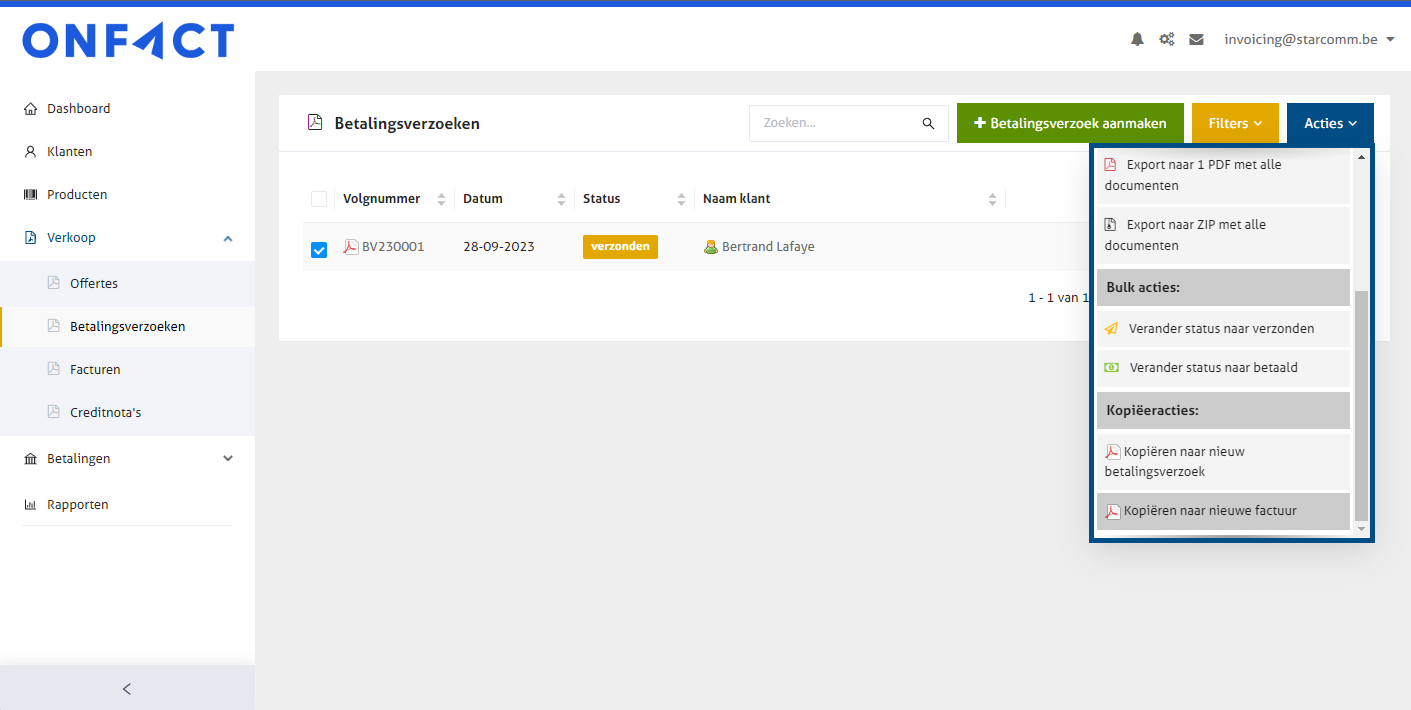Click the customer icon next to Bertrand Lafaye
This screenshot has height=710, width=1411.
pyautogui.click(x=711, y=247)
